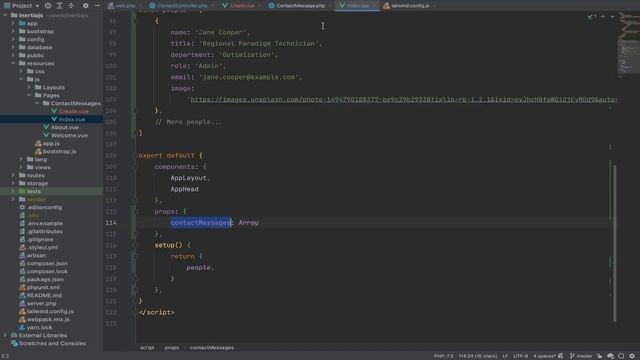The width and height of the screenshot is (640, 360).
Task: Expand the css folder
Action: 21,71
